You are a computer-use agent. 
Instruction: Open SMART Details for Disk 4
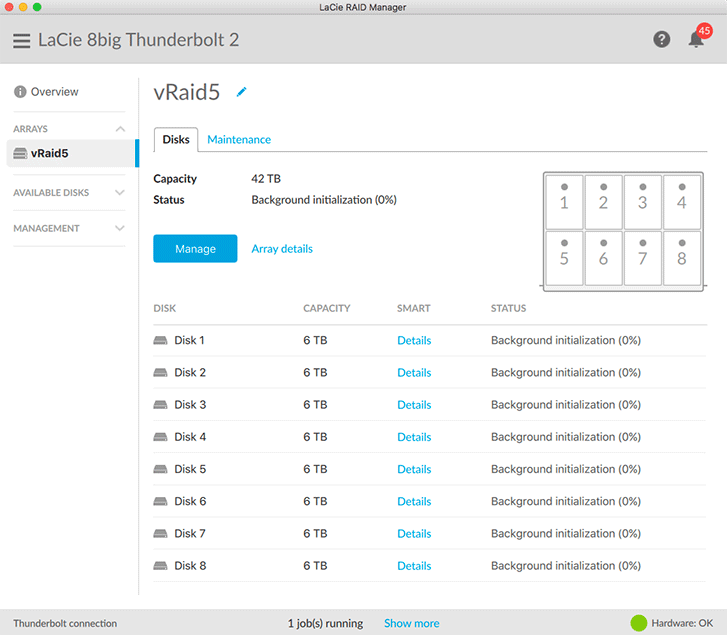[414, 437]
